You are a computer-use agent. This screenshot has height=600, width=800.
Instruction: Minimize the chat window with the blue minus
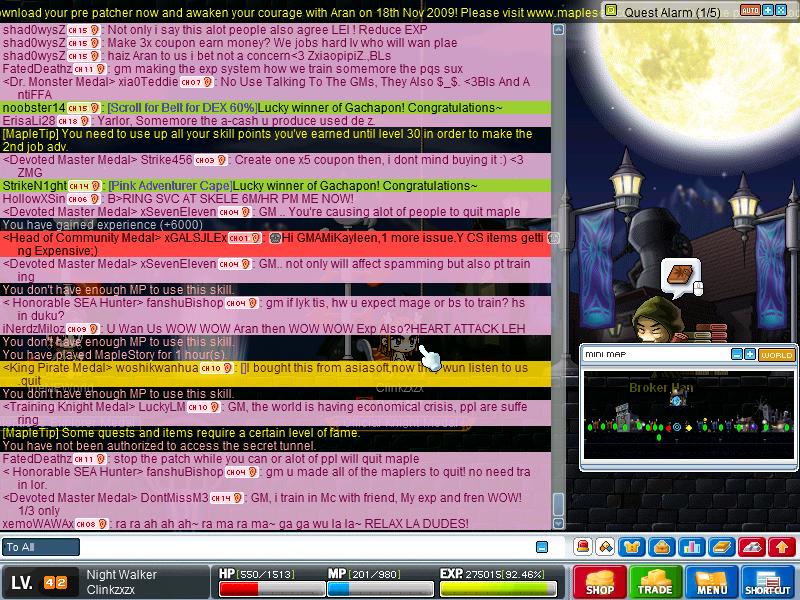(x=542, y=547)
